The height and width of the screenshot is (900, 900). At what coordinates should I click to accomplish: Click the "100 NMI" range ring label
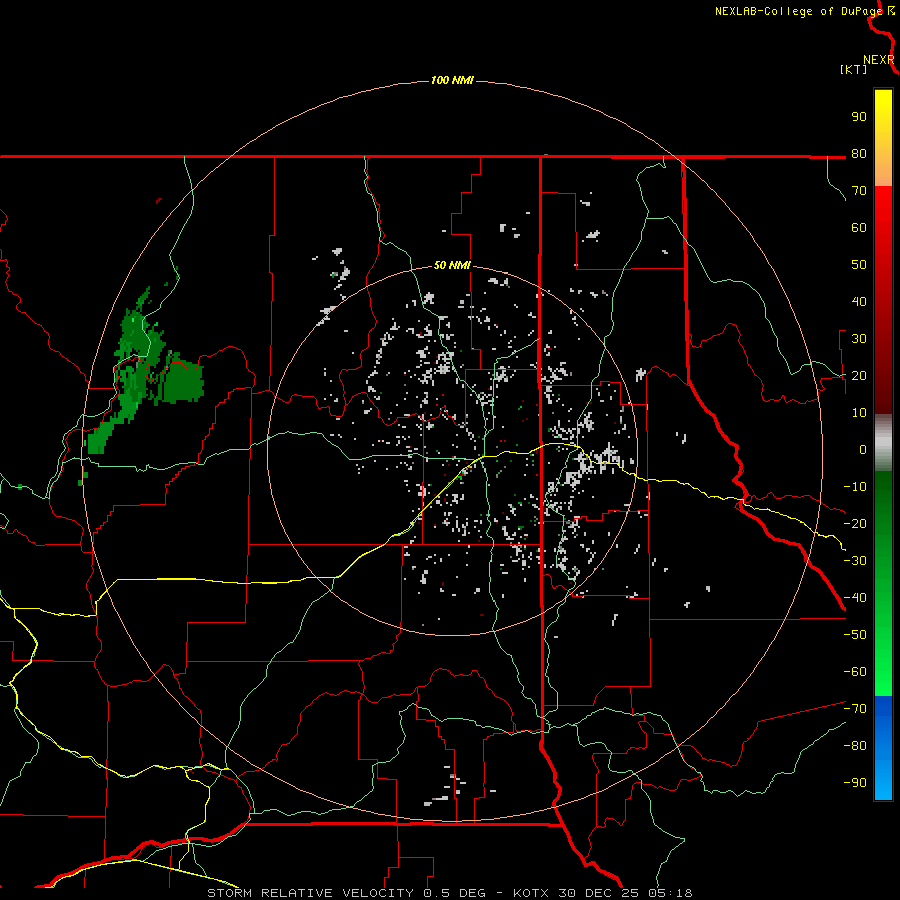pyautogui.click(x=452, y=80)
